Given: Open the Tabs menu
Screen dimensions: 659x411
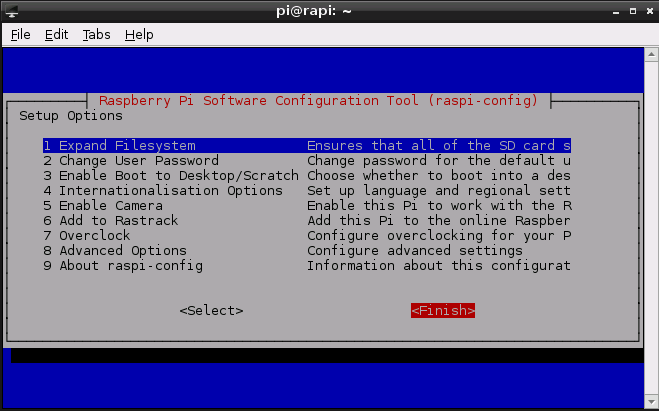Looking at the screenshot, I should [96, 34].
